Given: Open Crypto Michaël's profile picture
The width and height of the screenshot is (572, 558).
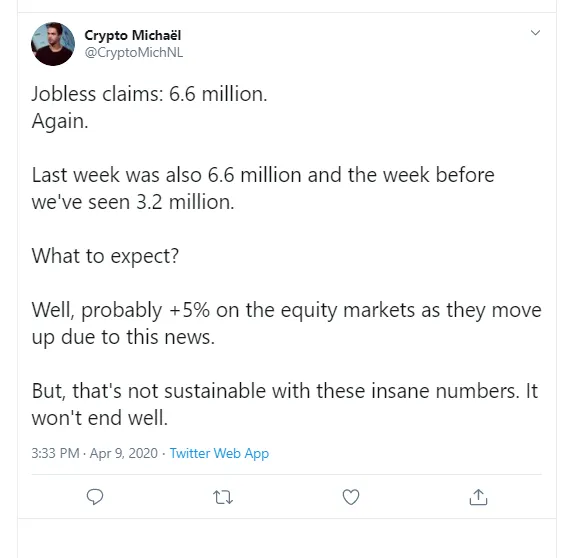Looking at the screenshot, I should (53, 44).
